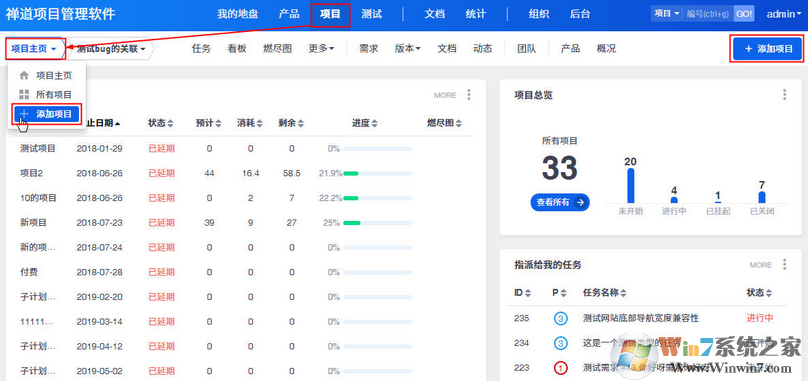Open the 统计 top navigation tab

(476, 14)
